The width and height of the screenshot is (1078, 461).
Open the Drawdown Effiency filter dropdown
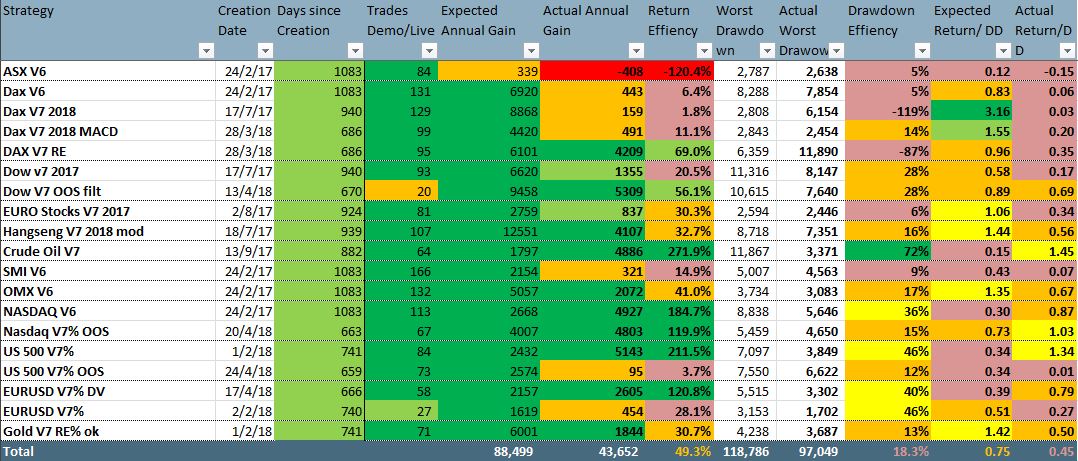coord(922,52)
